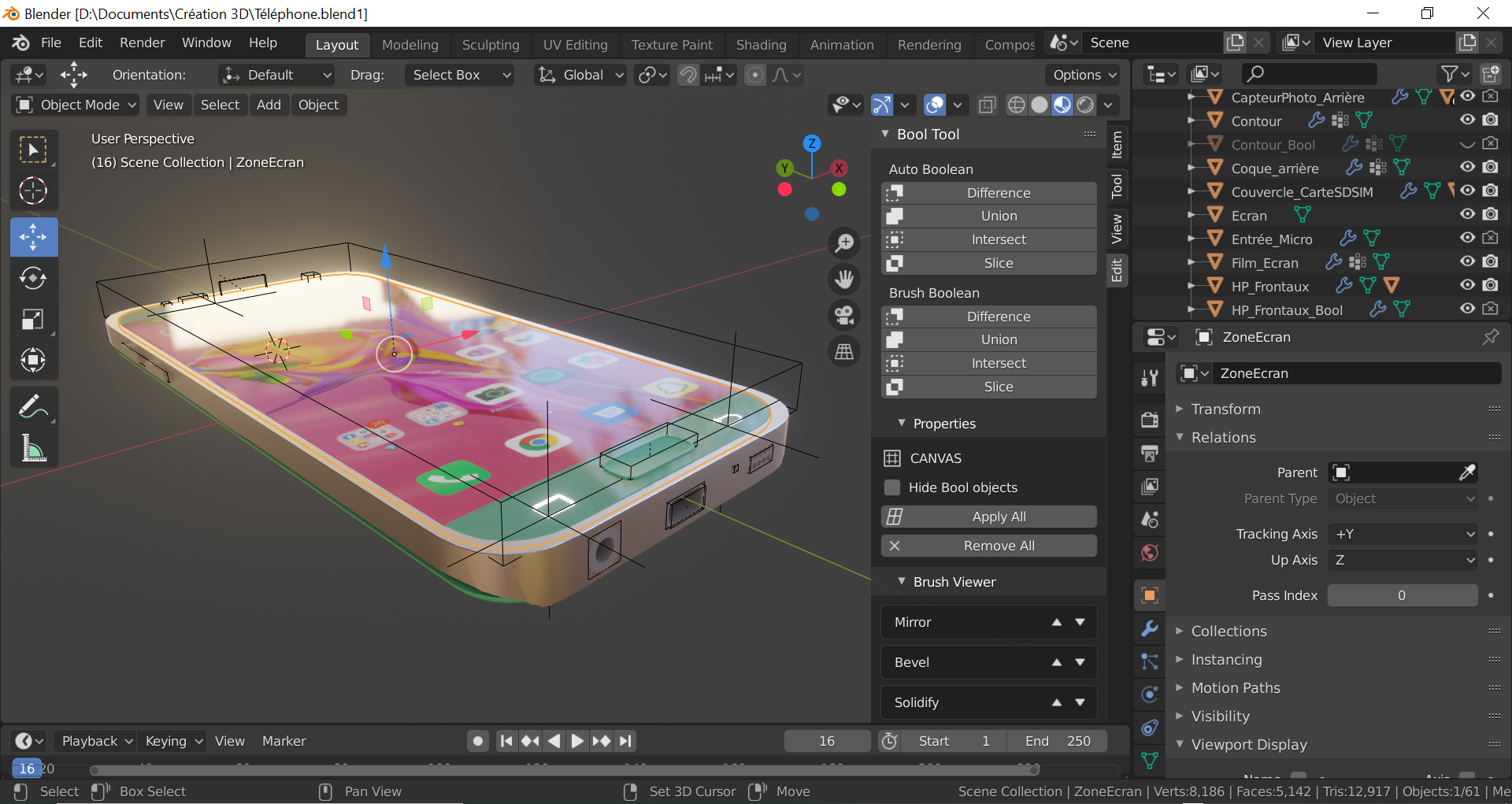1512x804 pixels.
Task: Switch to the Sculpting workspace tab
Action: 491,45
